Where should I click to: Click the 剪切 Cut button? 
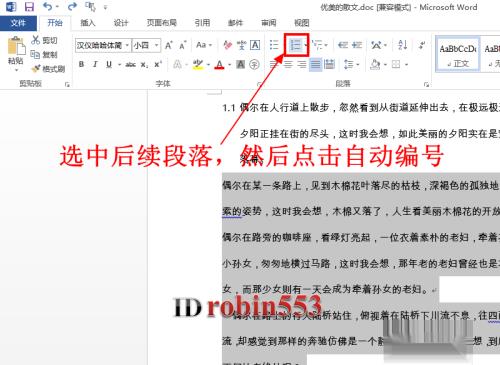pos(44,40)
